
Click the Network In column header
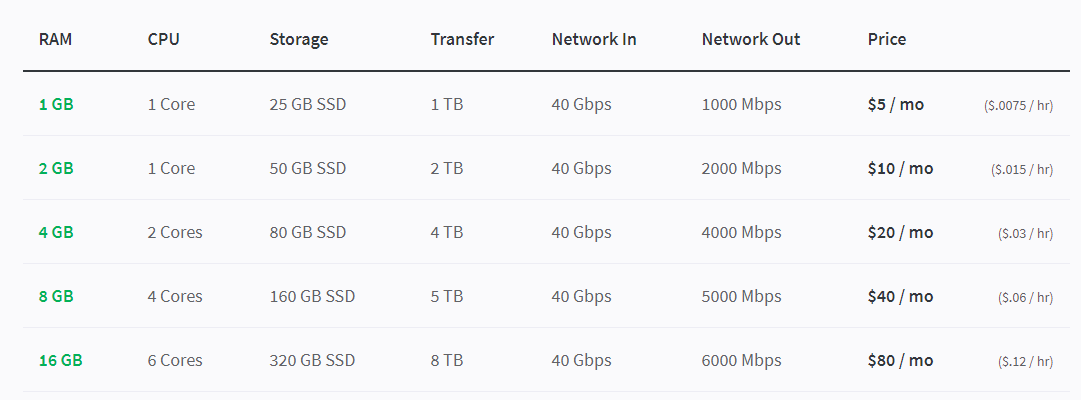pyautogui.click(x=594, y=39)
